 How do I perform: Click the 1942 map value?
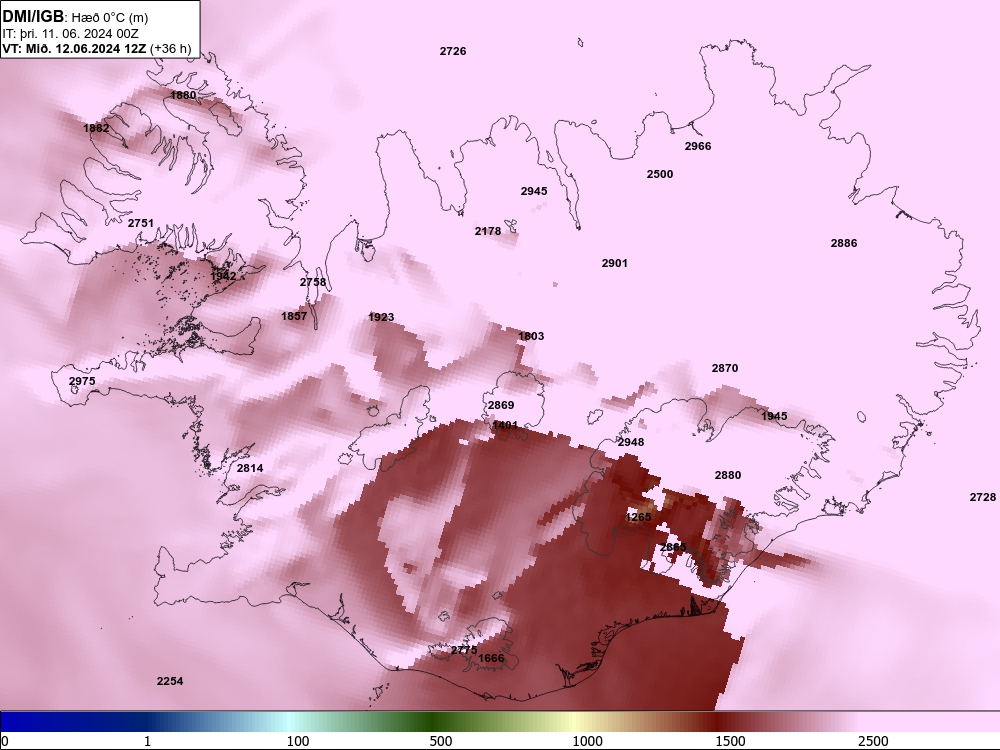(x=223, y=276)
